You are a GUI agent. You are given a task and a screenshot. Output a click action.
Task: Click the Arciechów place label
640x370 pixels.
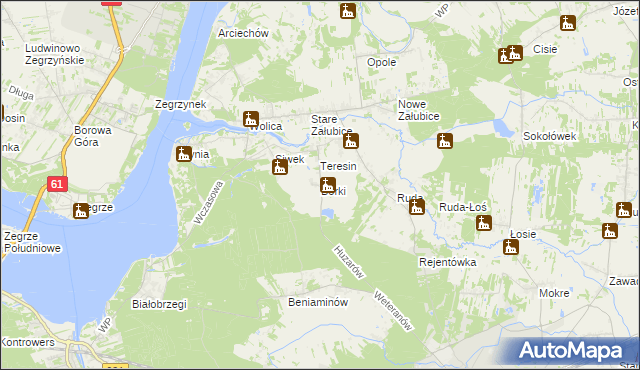click(x=243, y=33)
